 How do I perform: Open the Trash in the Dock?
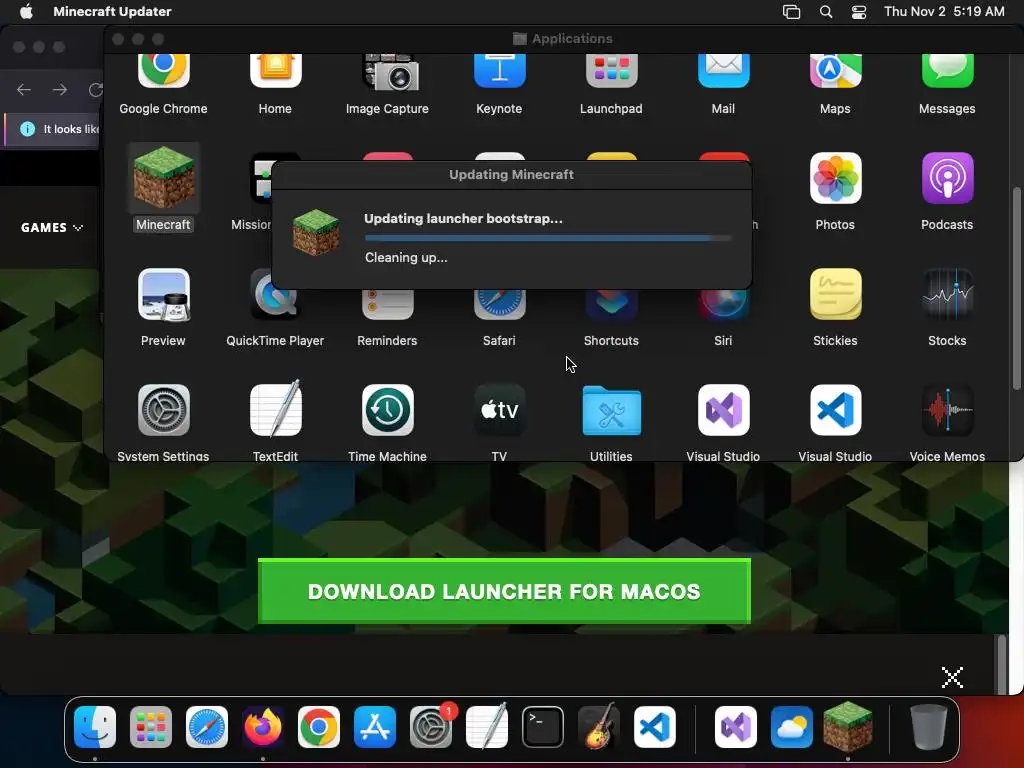929,727
